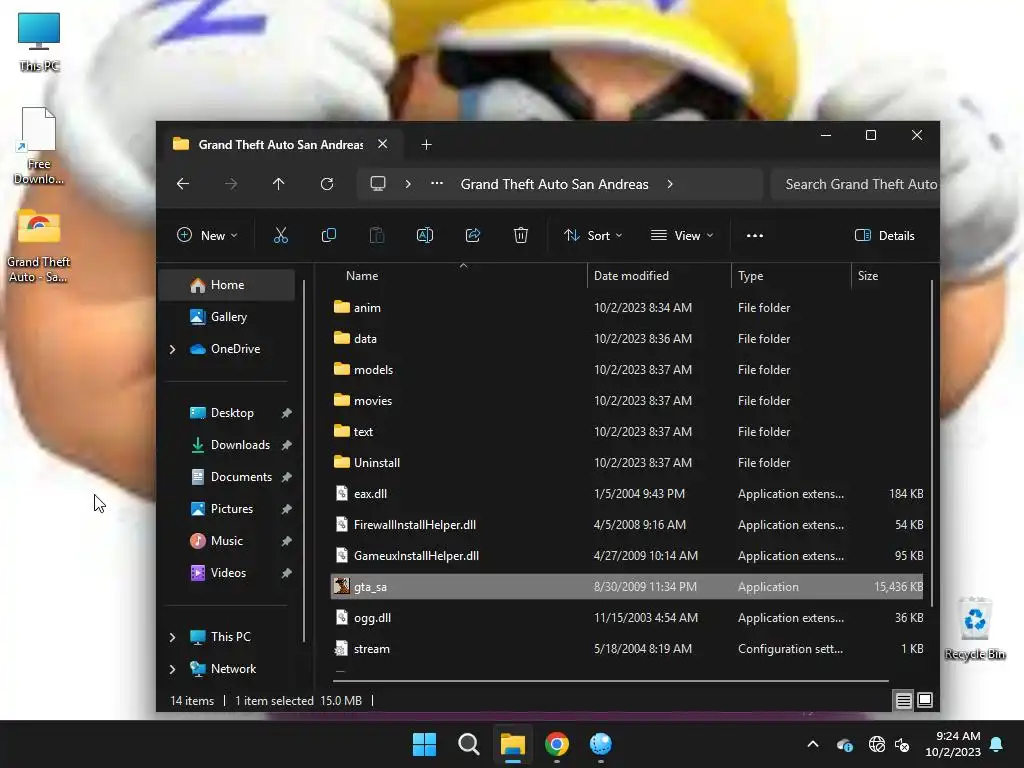This screenshot has width=1024, height=768.
Task: Select the stream configuration file
Action: [x=627, y=649]
